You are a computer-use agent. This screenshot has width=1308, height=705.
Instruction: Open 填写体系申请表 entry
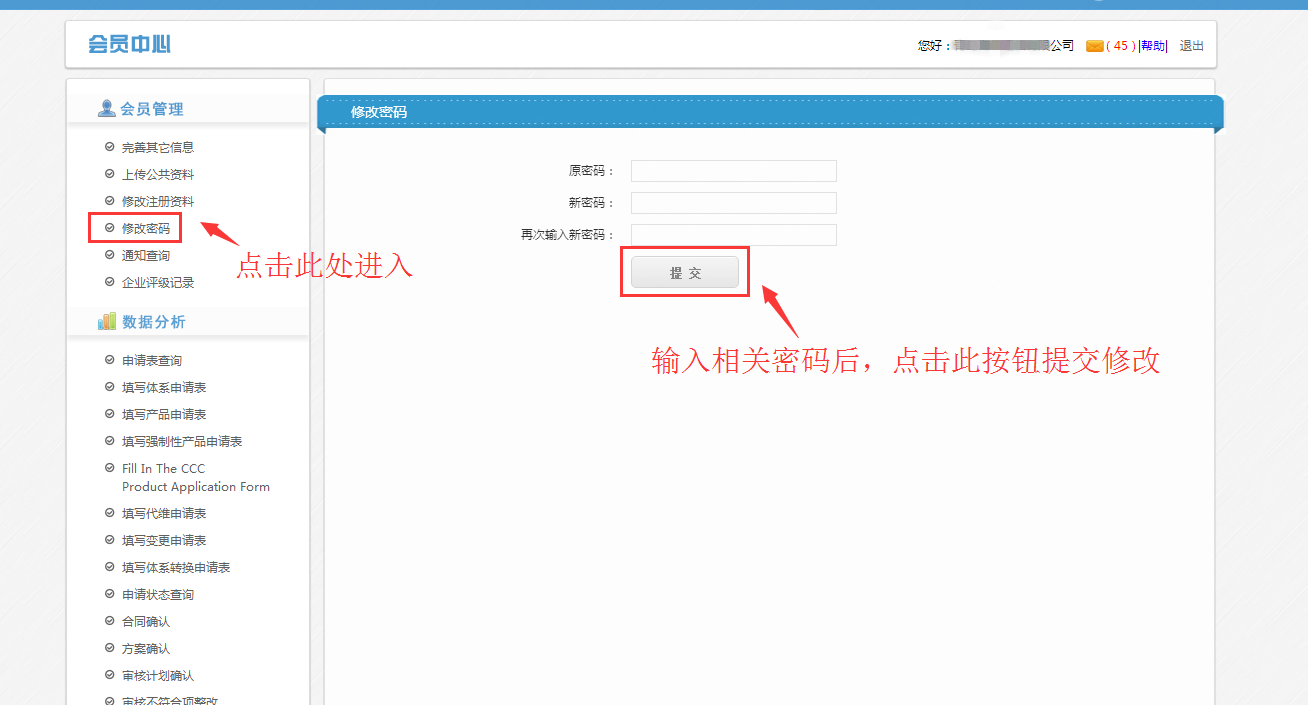(x=164, y=388)
